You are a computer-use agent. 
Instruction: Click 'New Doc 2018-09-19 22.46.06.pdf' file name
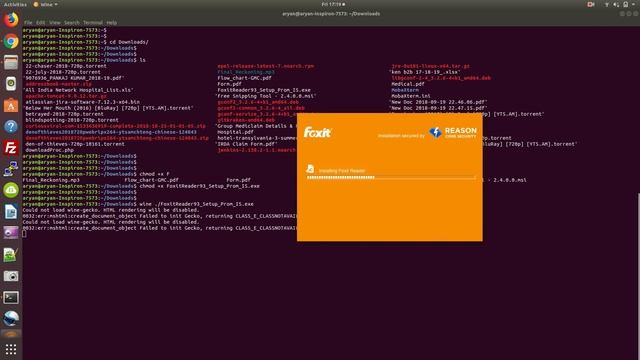(x=438, y=102)
